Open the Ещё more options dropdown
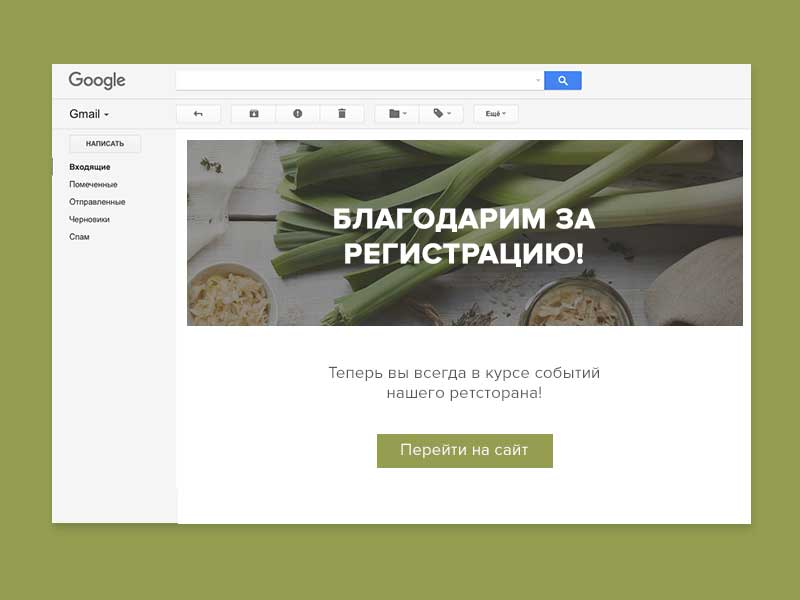The height and width of the screenshot is (600, 800). tap(495, 114)
